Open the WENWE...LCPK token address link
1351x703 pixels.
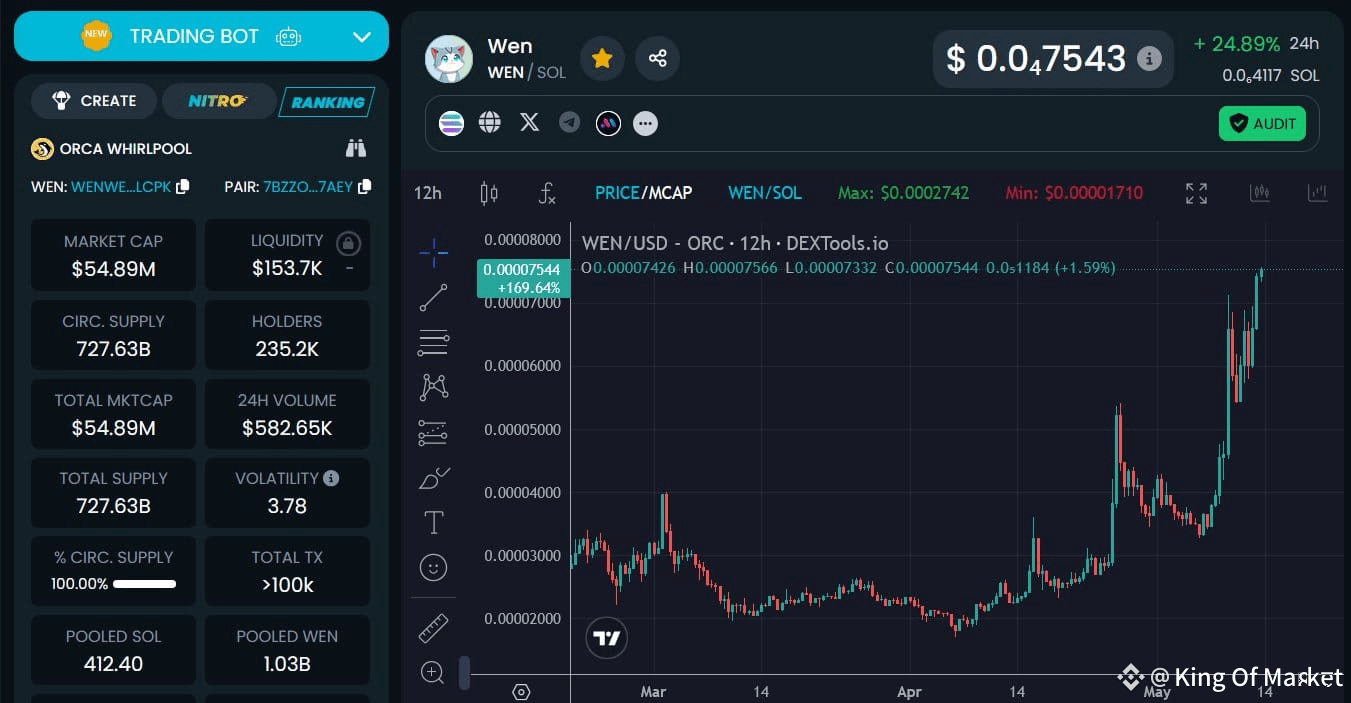[x=121, y=187]
